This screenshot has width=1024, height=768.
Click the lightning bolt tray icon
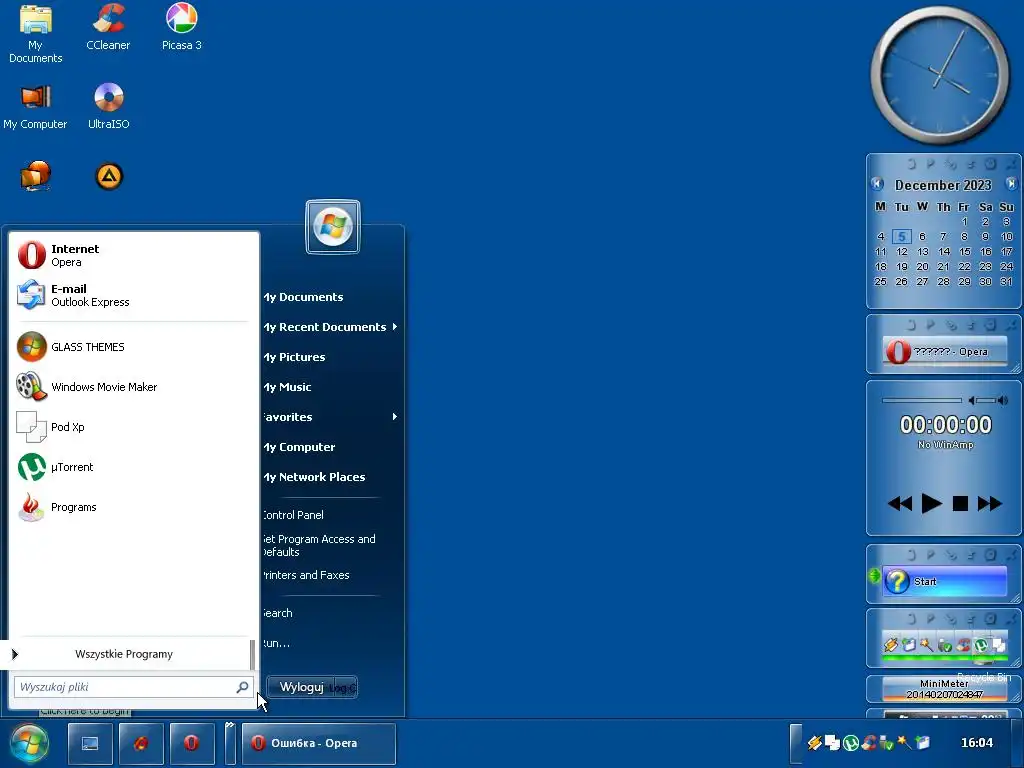tap(814, 743)
